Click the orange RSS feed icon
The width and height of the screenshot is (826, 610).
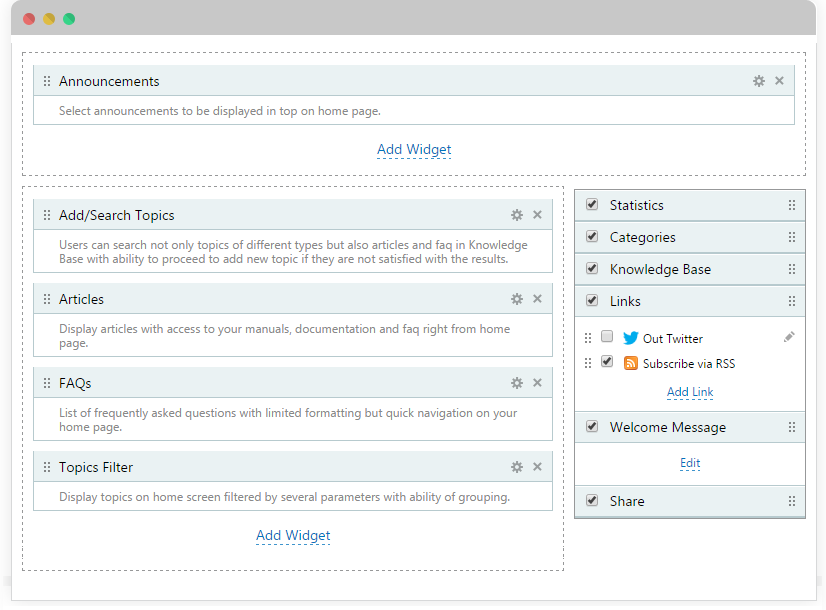pos(631,363)
